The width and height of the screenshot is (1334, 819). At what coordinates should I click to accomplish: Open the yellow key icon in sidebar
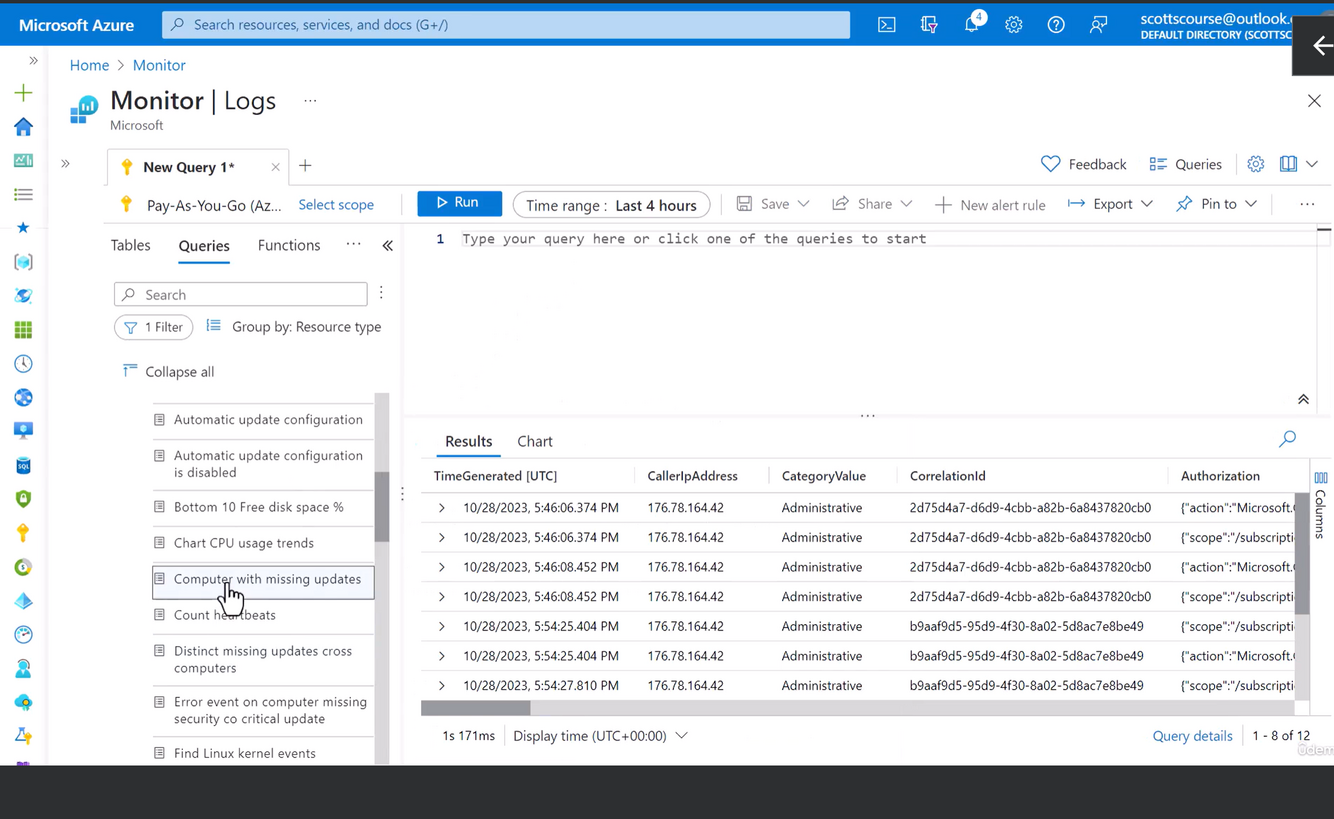[23, 533]
